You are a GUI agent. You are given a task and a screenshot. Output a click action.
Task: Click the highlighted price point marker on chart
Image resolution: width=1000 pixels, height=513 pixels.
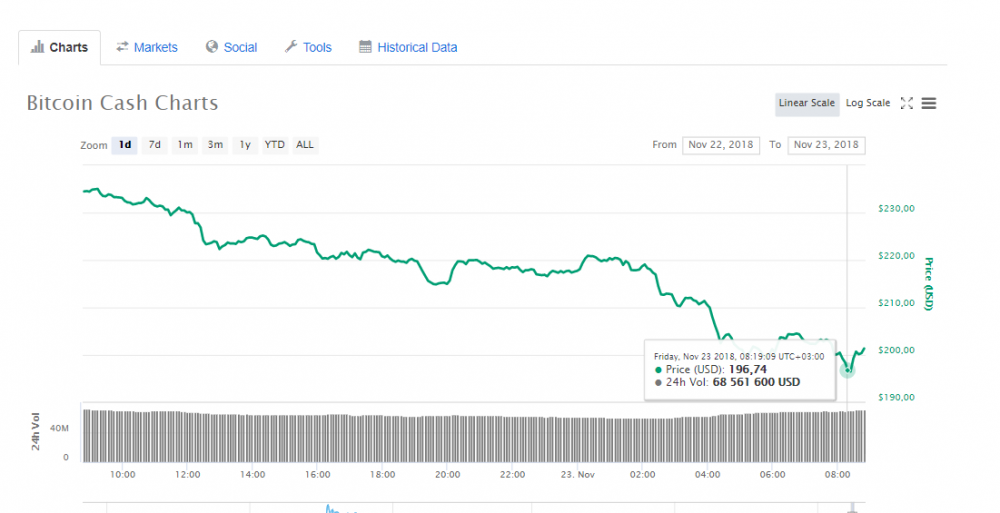point(847,369)
